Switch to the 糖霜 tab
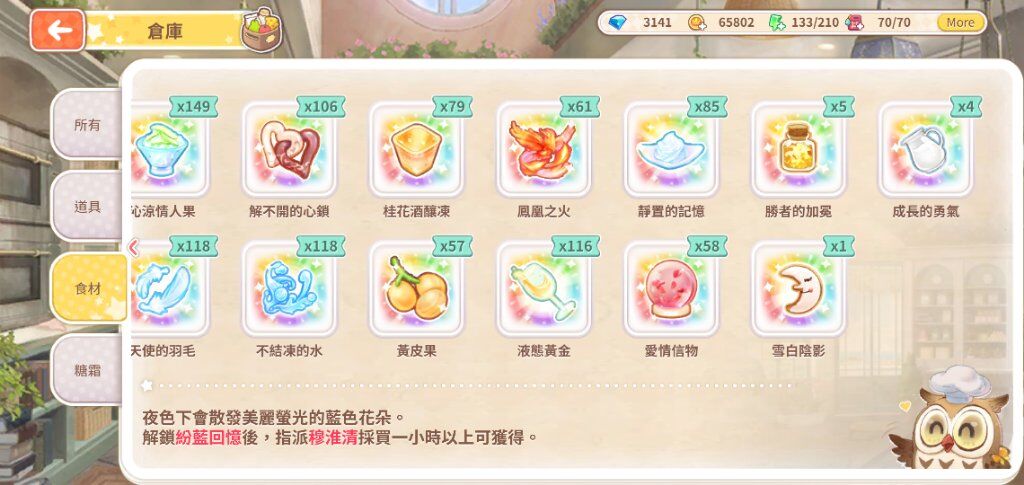 tap(88, 371)
